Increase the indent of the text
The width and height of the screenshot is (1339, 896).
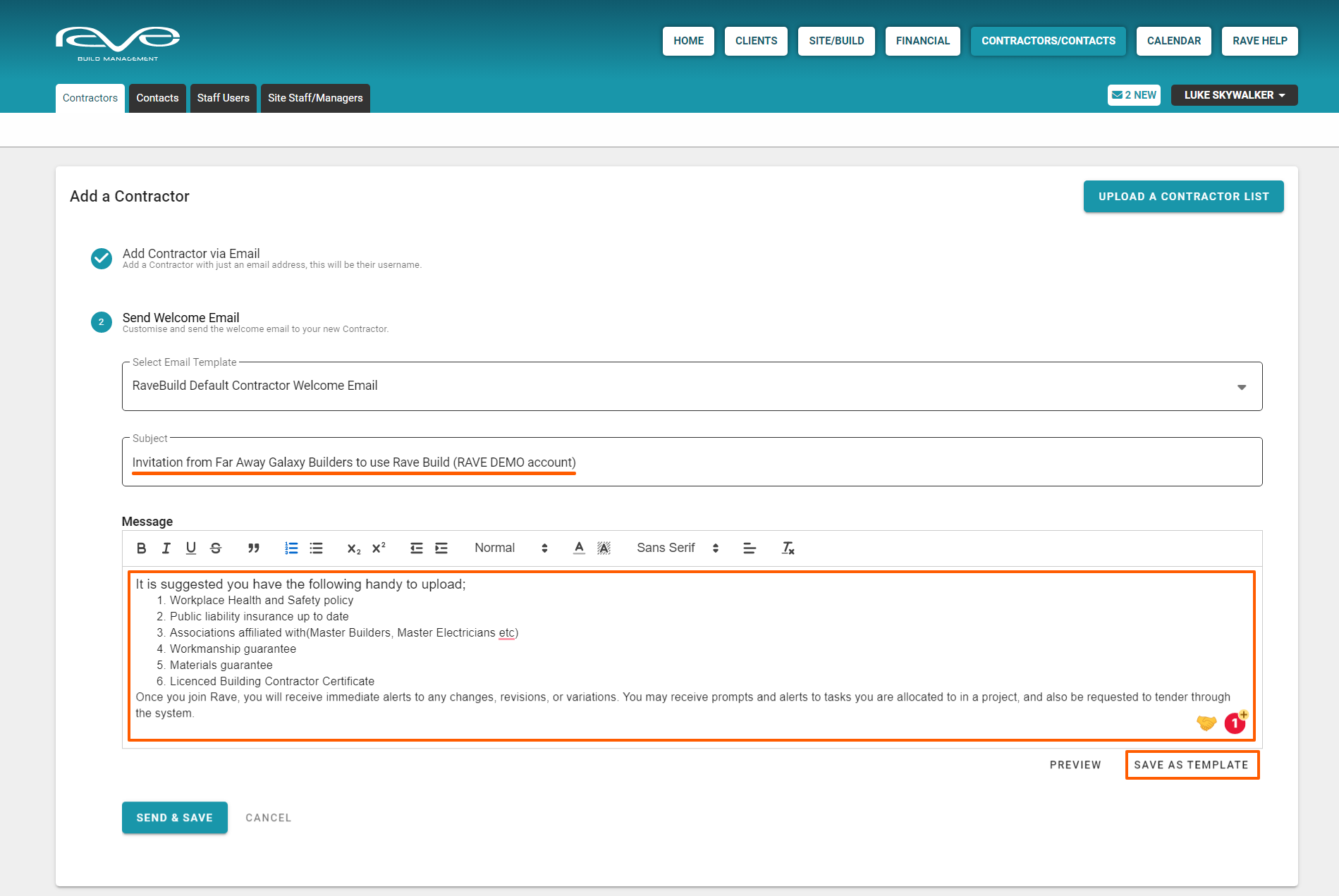441,548
